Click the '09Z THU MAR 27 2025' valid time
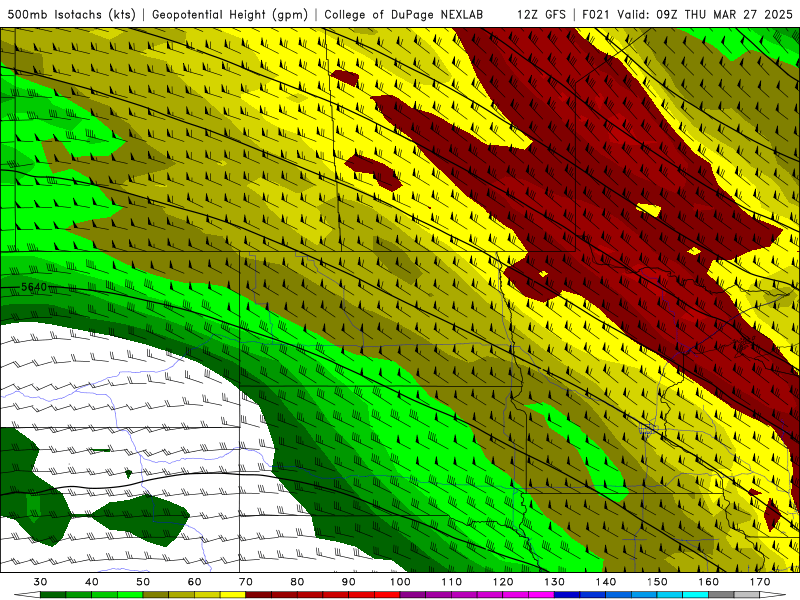Screen dimensions: 800x600 724,14
